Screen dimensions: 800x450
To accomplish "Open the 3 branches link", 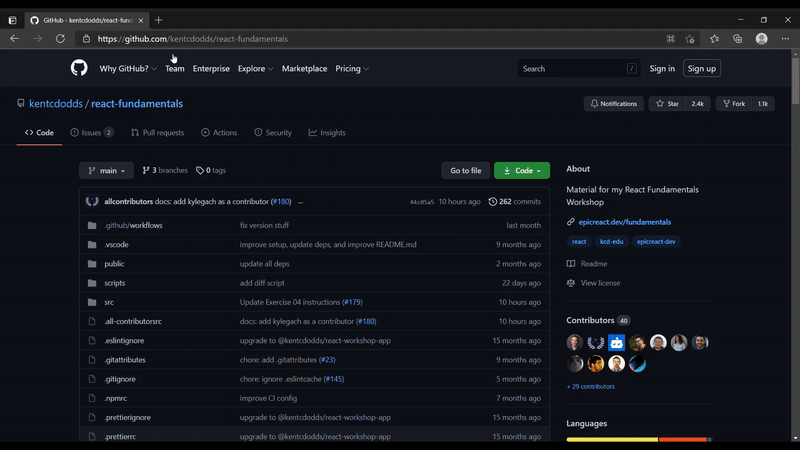I will 165,170.
